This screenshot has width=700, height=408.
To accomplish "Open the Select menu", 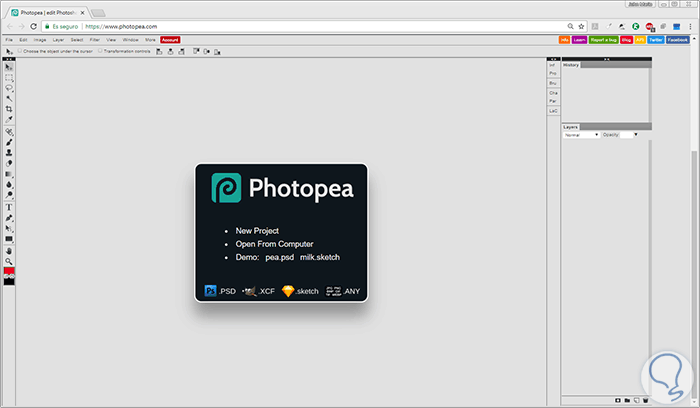I will click(77, 40).
